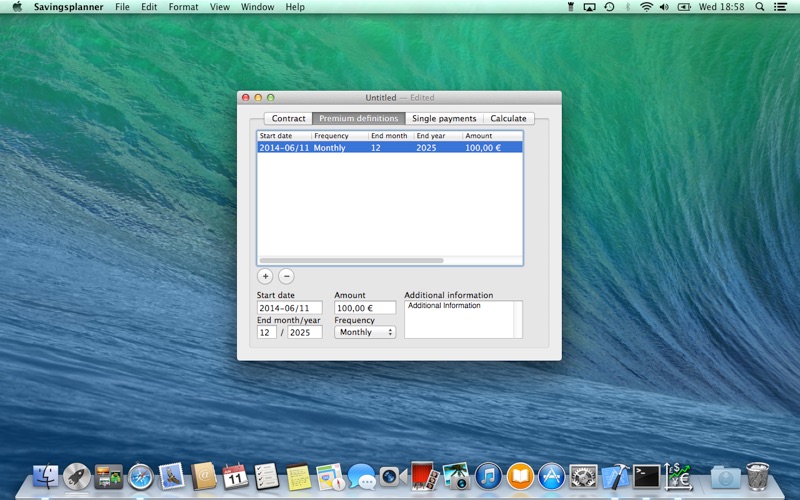This screenshot has height=500, width=800.
Task: Click the End year field showing 2025
Action: coord(305,332)
